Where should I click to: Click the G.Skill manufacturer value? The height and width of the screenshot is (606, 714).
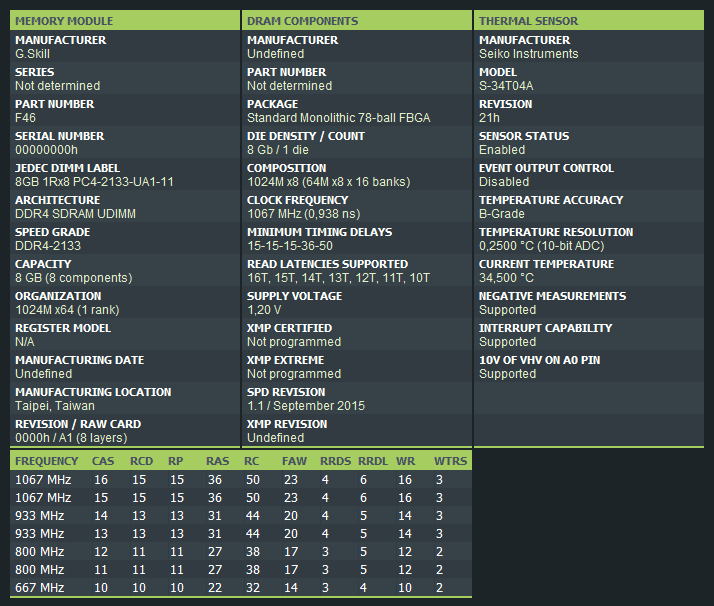click(x=32, y=54)
